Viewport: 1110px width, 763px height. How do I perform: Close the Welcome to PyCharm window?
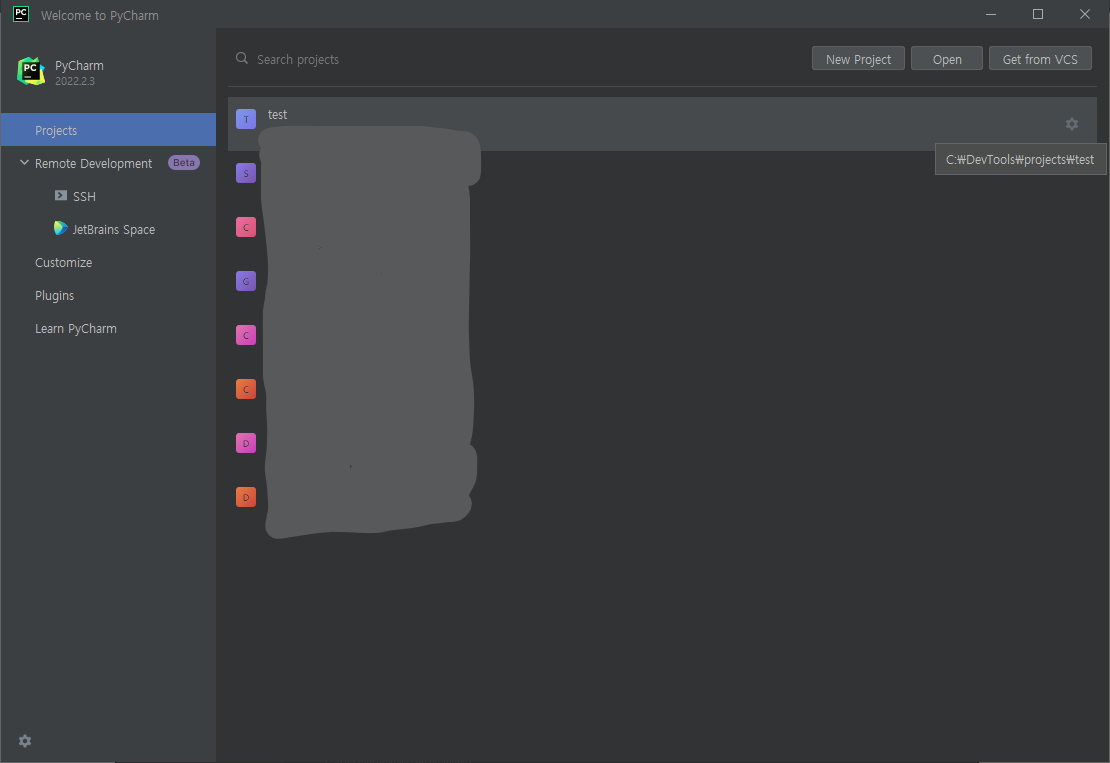pos(1085,14)
